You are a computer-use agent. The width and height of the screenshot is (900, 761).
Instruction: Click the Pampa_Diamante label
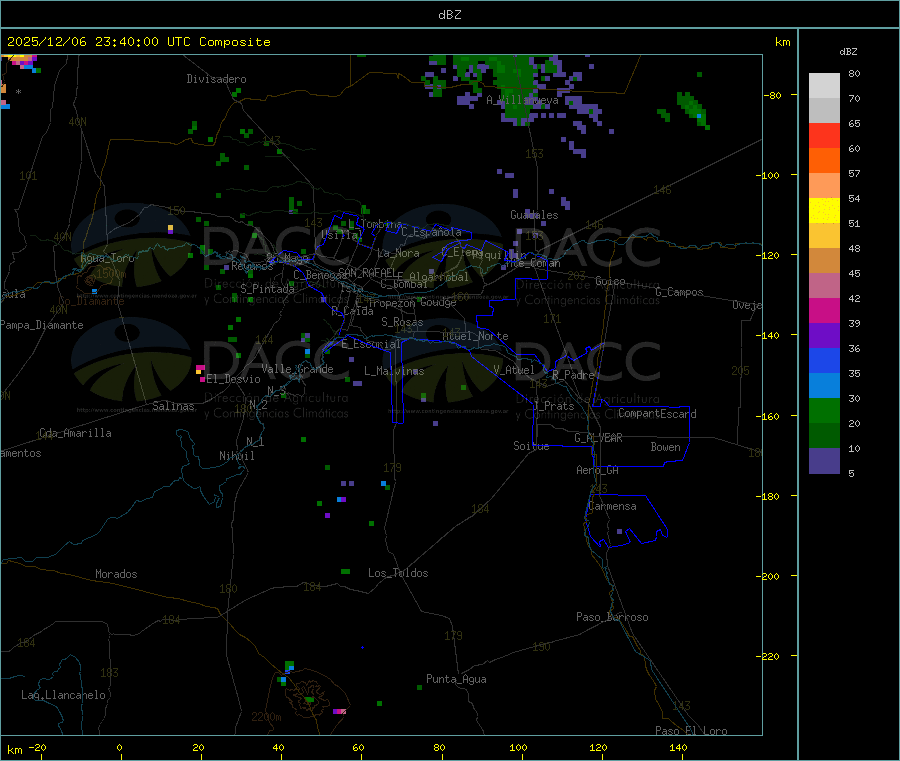pyautogui.click(x=41, y=325)
